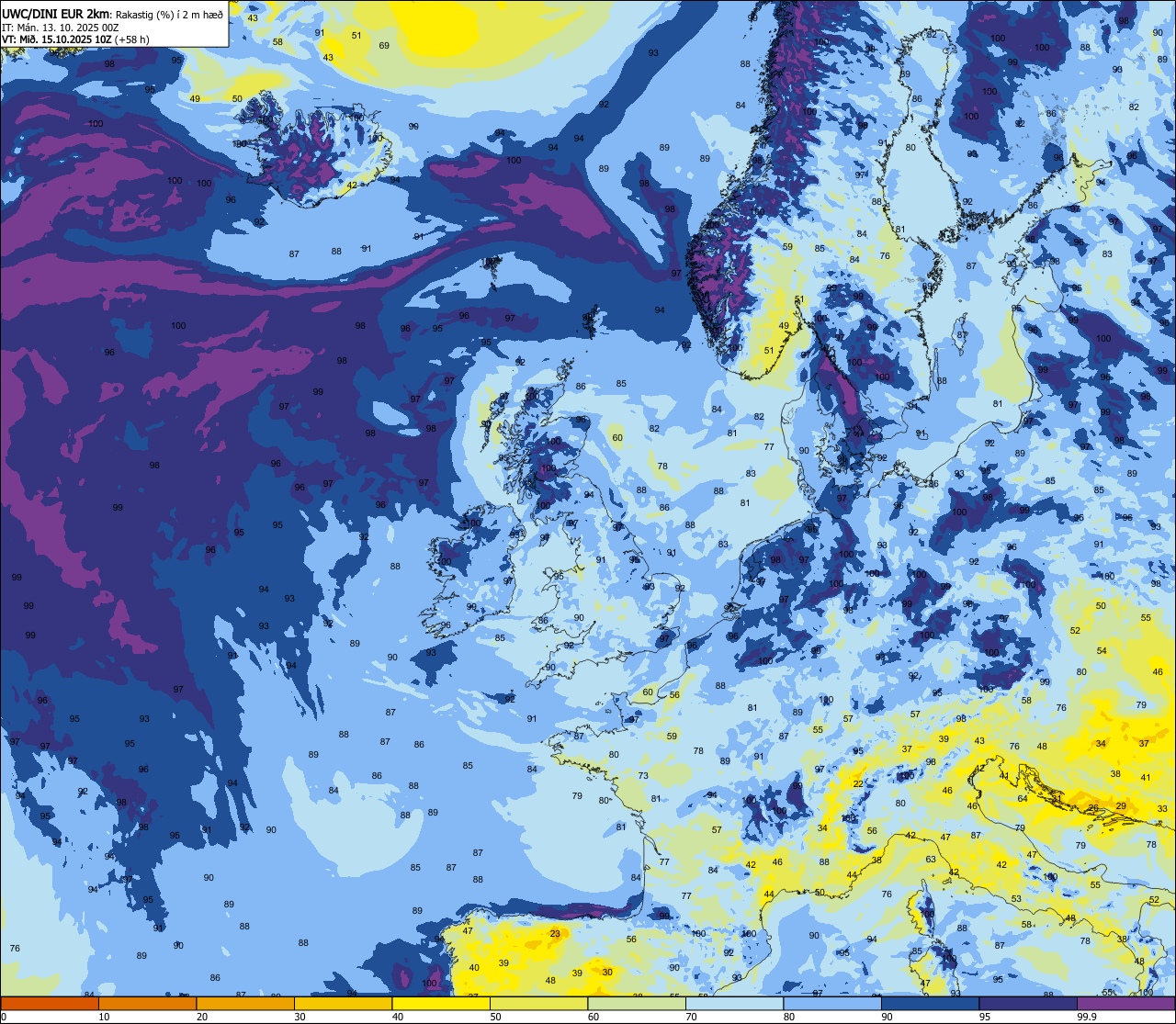Viewport: 1176px width, 1024px height.
Task: Click the medium blue 90–95 legend swatch
Action: coord(930,1004)
